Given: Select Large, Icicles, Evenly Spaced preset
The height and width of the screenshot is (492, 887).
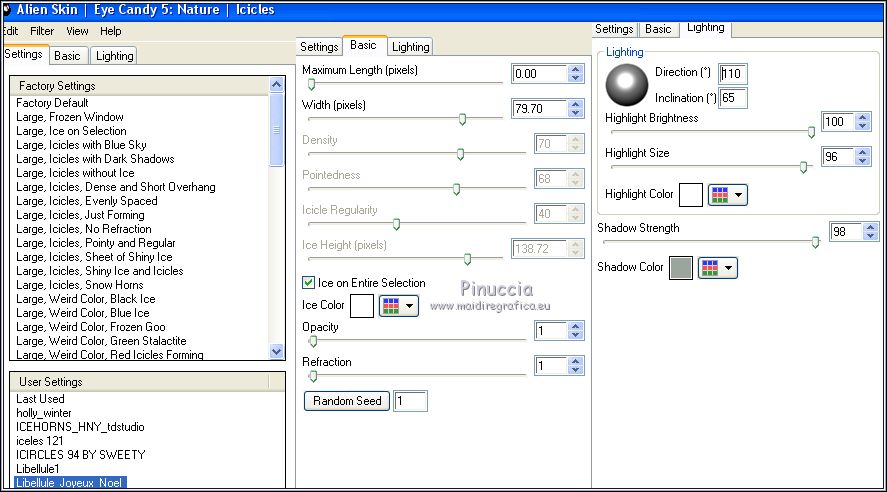Looking at the screenshot, I should tap(87, 201).
